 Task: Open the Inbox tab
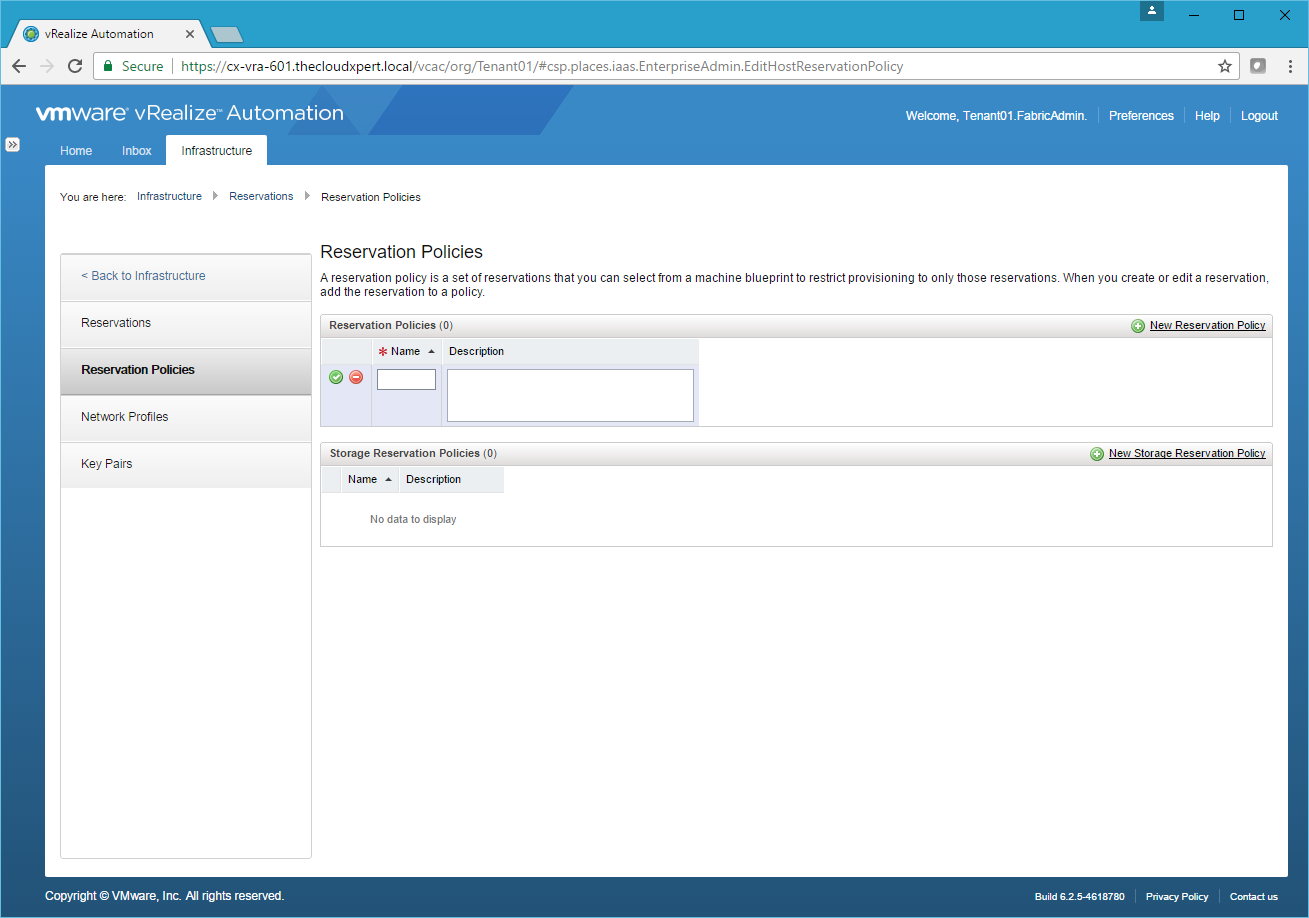[137, 151]
